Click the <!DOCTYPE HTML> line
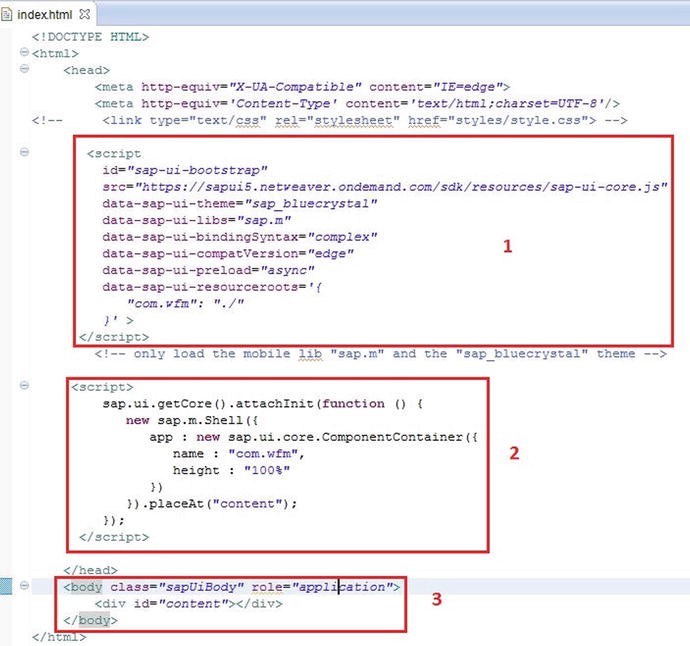 point(91,37)
